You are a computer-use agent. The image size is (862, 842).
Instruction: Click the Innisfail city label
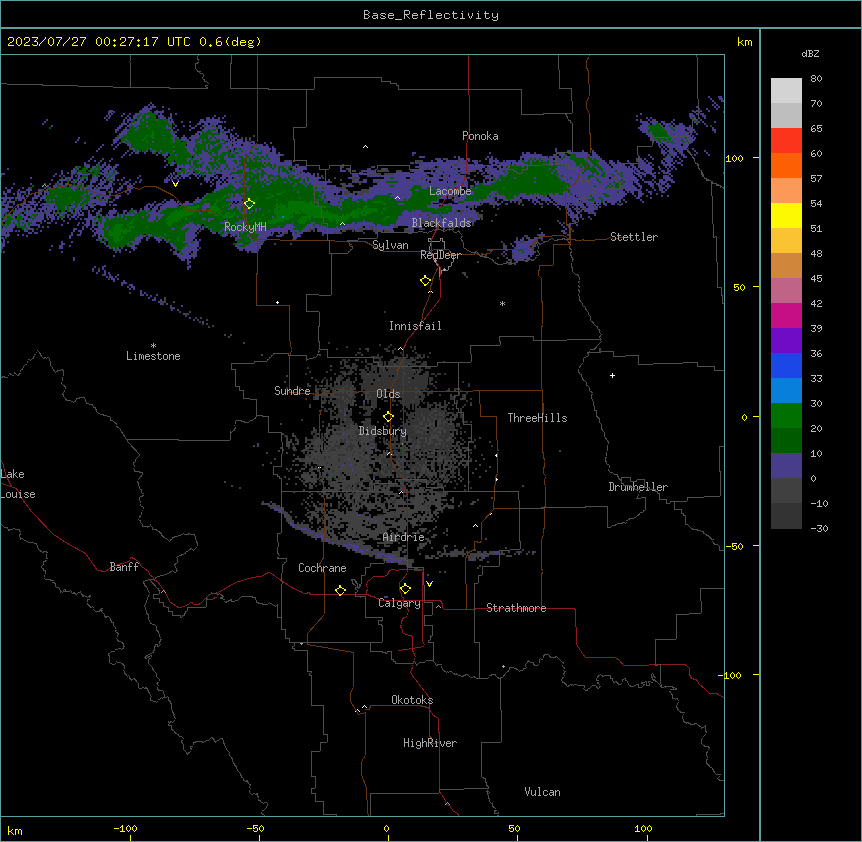pyautogui.click(x=415, y=326)
